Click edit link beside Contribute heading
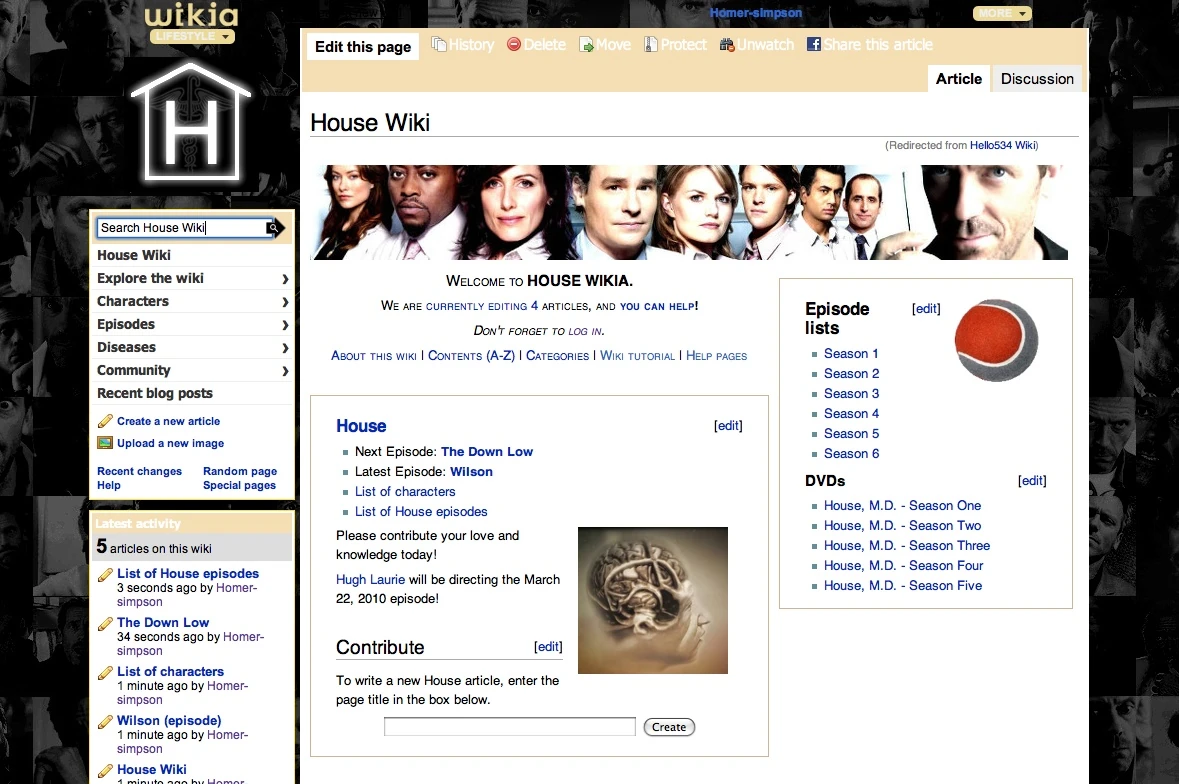Viewport: 1179px width, 784px height. 548,646
